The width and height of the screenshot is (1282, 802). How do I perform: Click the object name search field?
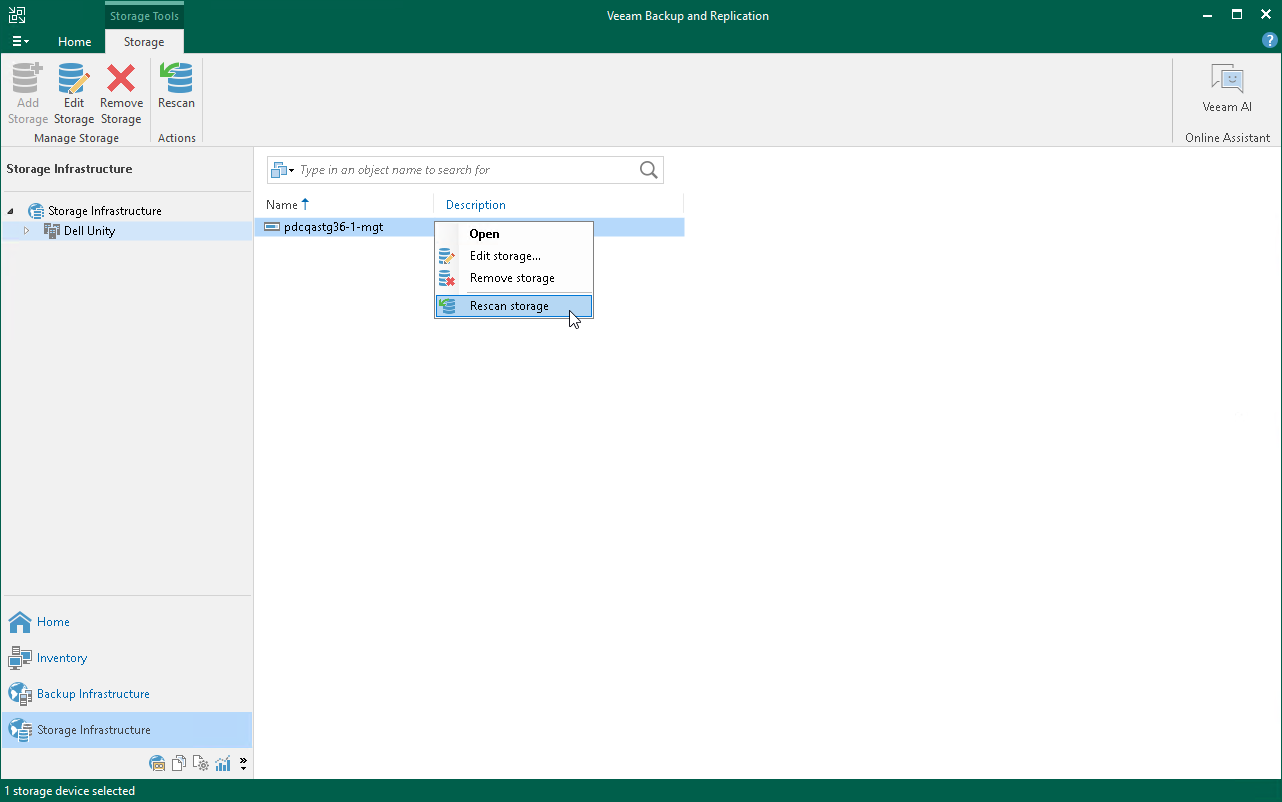click(466, 170)
